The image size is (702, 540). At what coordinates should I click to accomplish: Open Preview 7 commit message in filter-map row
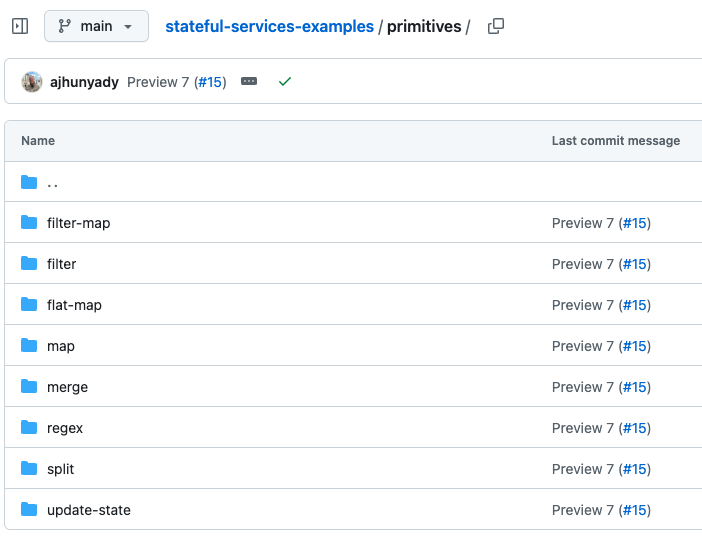point(582,223)
